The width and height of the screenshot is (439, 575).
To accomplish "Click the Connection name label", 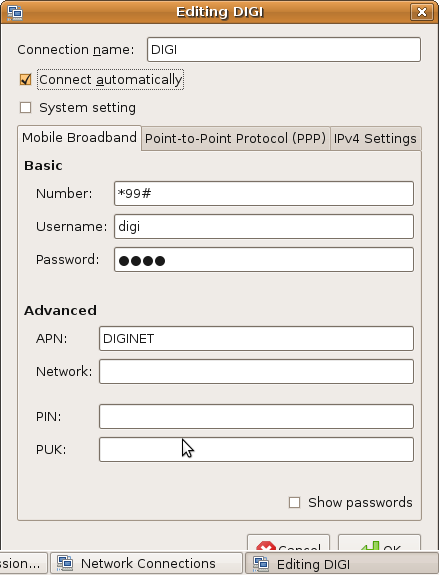I will click(x=76, y=50).
